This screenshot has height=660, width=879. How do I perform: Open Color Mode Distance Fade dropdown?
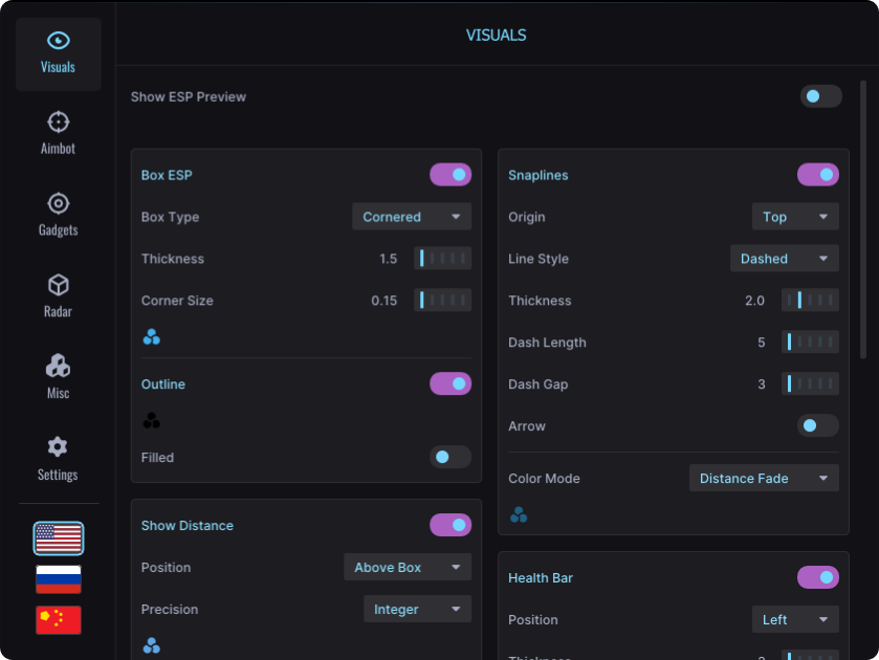tap(764, 478)
